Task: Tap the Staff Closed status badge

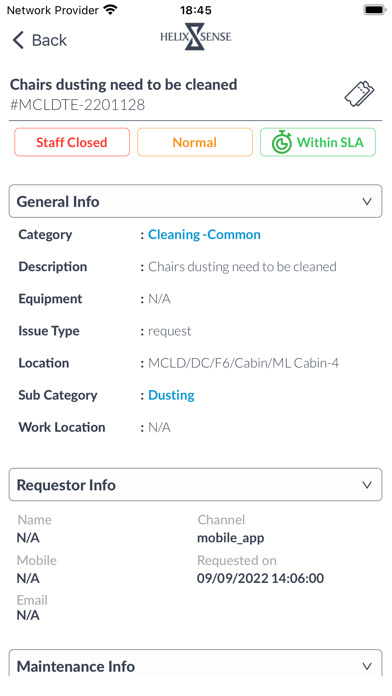Action: tap(72, 142)
